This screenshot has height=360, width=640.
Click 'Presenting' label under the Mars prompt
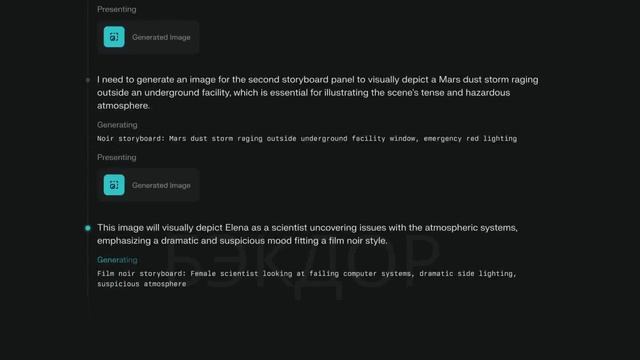click(117, 157)
